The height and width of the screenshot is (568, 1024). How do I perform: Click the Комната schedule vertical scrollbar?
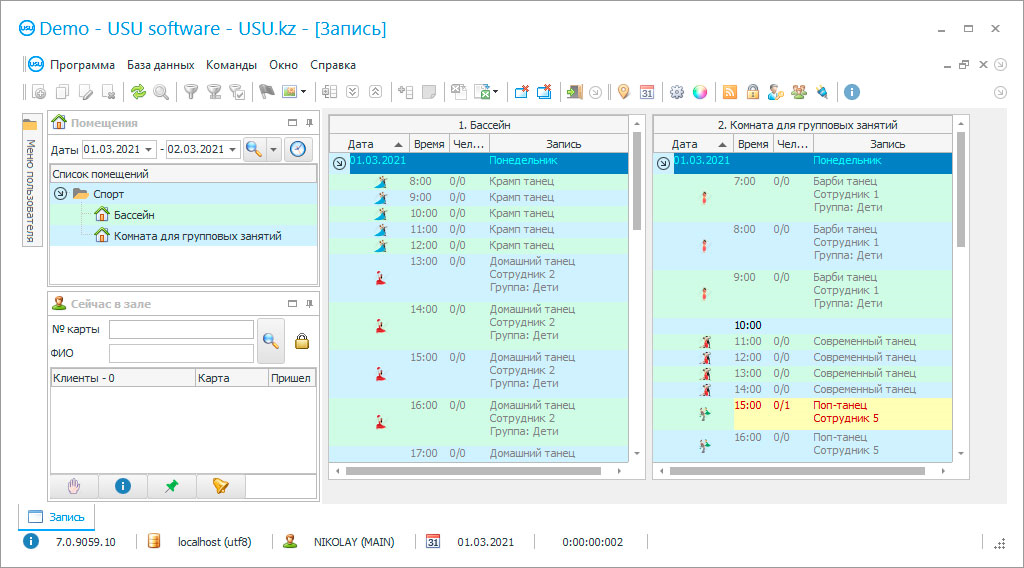point(961,189)
